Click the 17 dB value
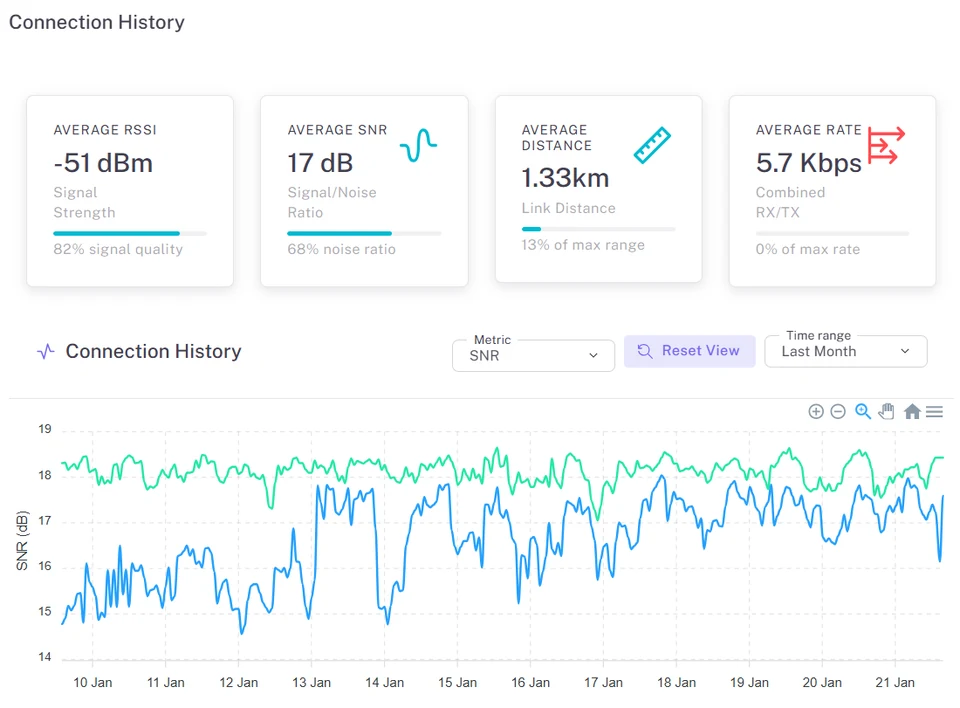 click(320, 163)
